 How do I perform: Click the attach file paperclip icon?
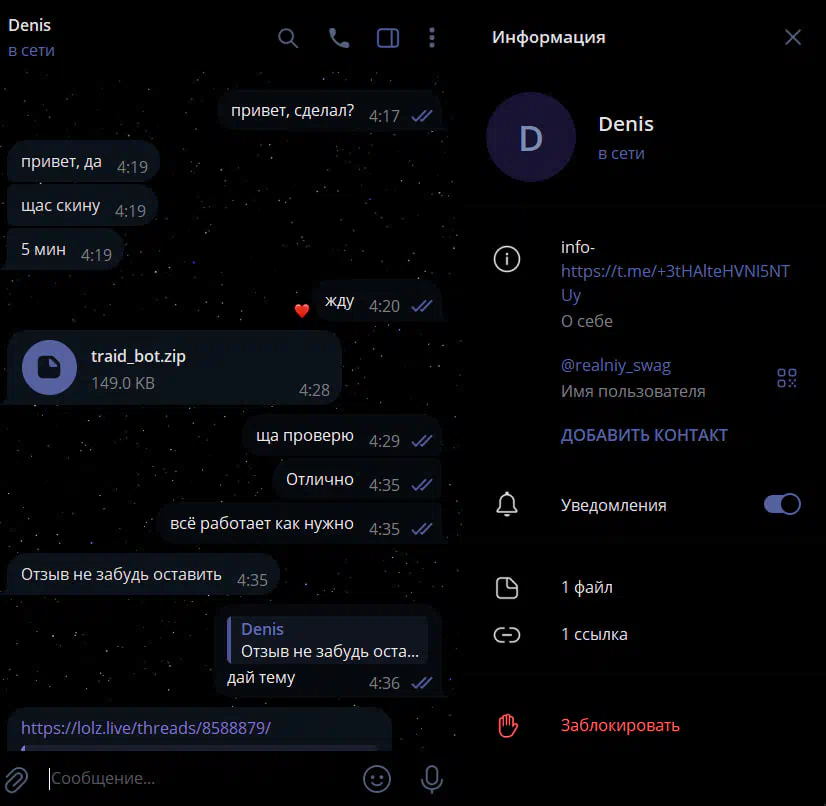[x=16, y=779]
